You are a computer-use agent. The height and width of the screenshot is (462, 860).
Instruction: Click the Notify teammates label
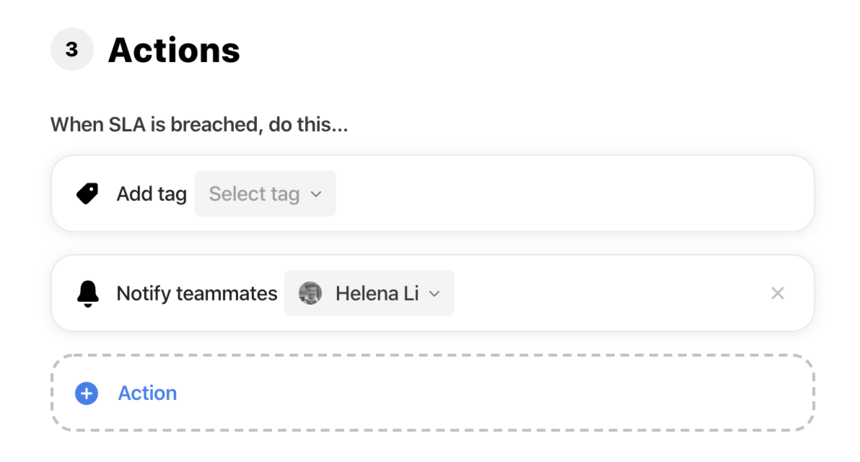click(x=197, y=294)
